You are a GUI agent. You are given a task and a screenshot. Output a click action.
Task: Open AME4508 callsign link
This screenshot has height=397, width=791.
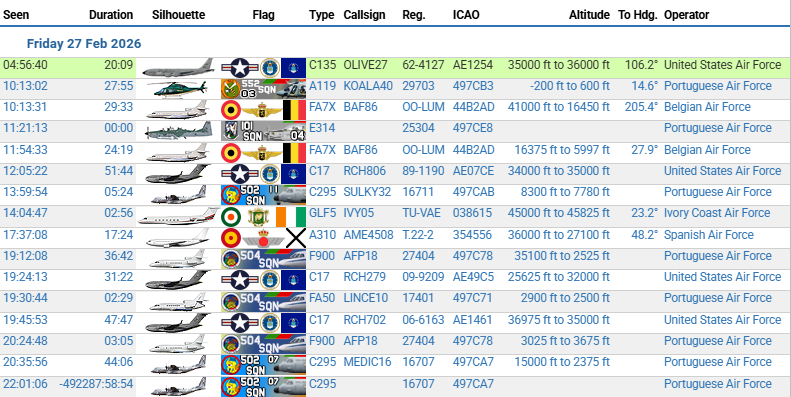coord(368,235)
